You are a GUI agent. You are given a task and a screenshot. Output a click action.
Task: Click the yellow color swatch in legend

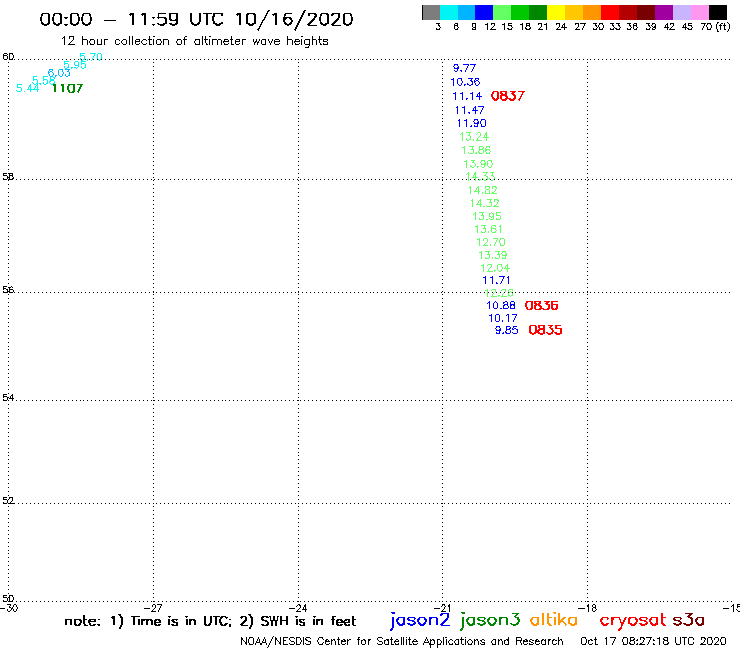[x=556, y=12]
